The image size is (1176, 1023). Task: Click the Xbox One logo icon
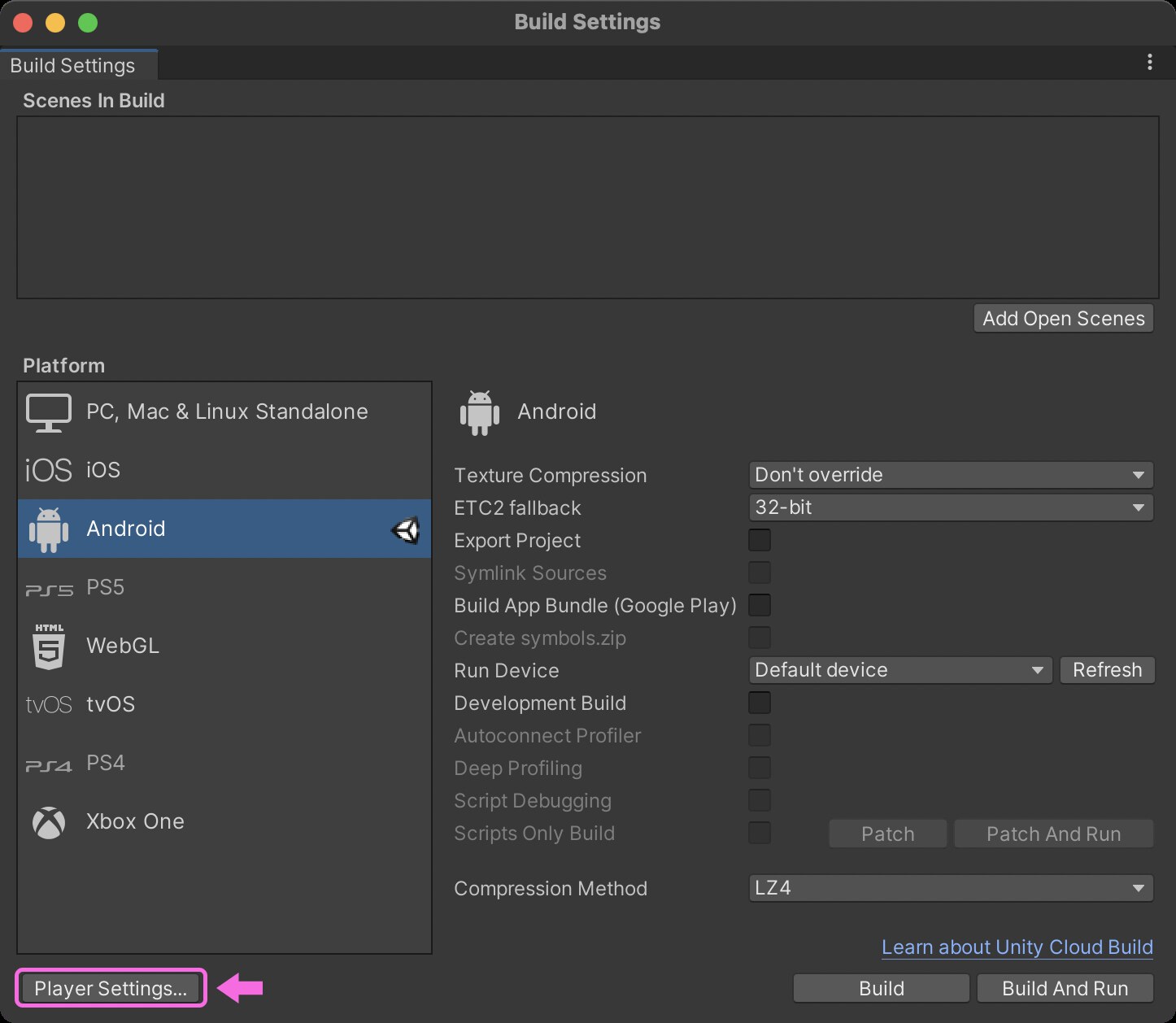(49, 822)
